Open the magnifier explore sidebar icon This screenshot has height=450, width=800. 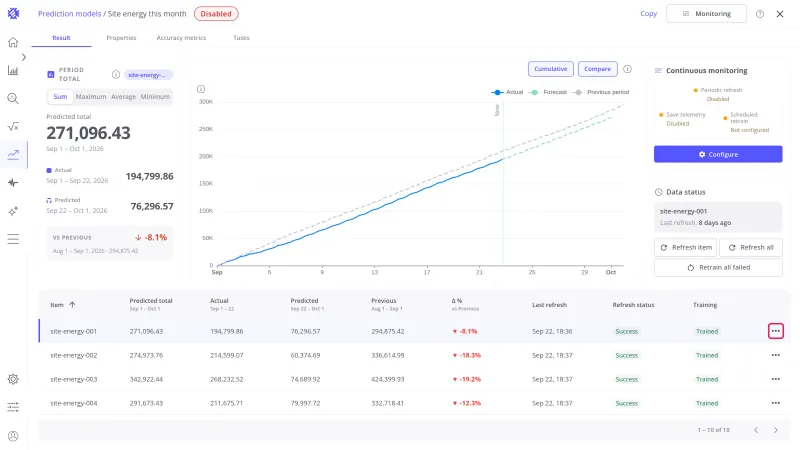(13, 98)
